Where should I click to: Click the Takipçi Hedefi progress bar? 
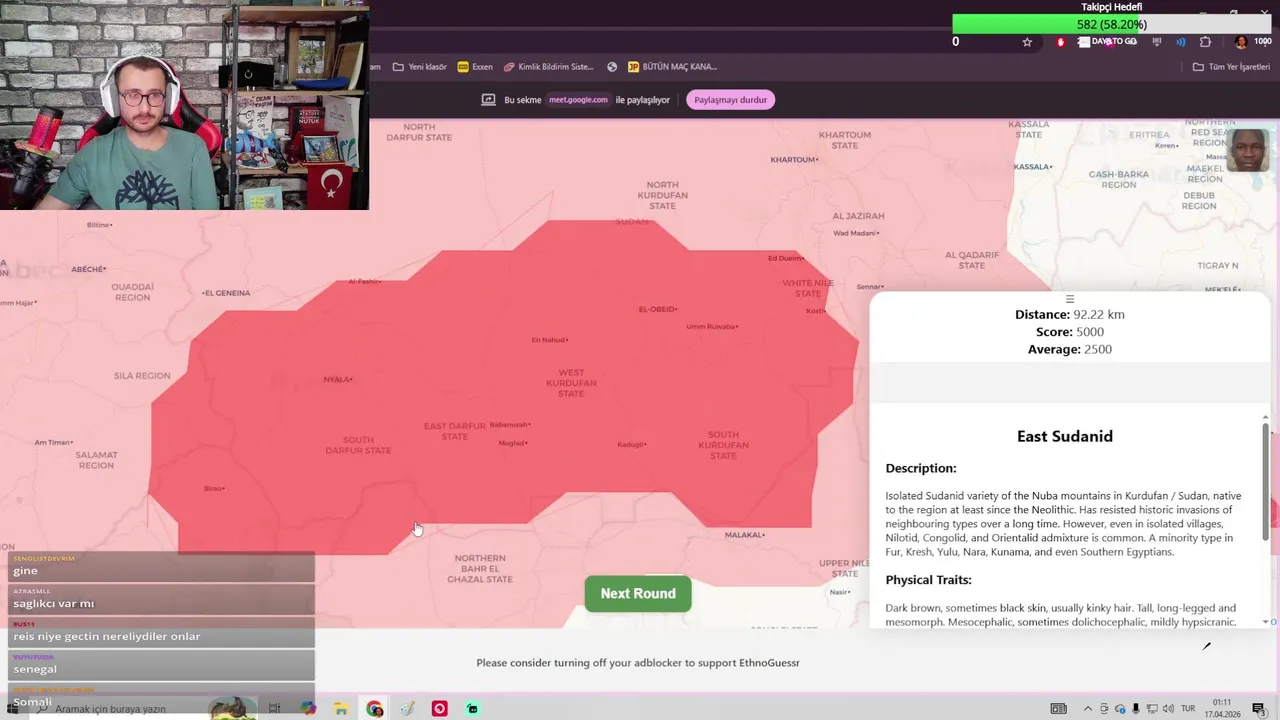(1111, 24)
